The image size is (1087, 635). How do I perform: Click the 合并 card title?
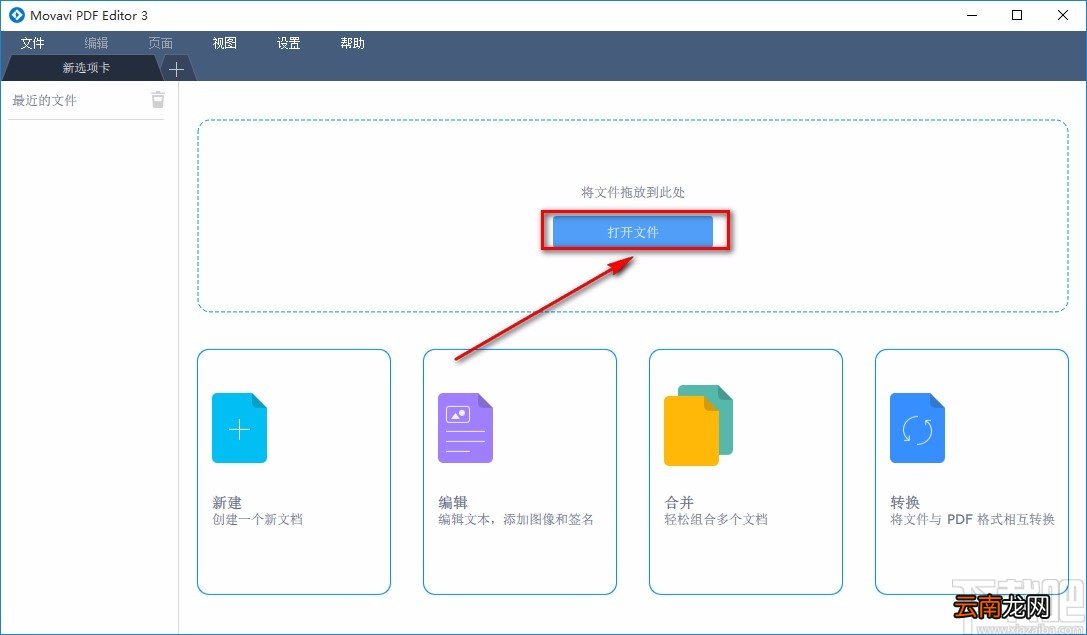point(679,503)
